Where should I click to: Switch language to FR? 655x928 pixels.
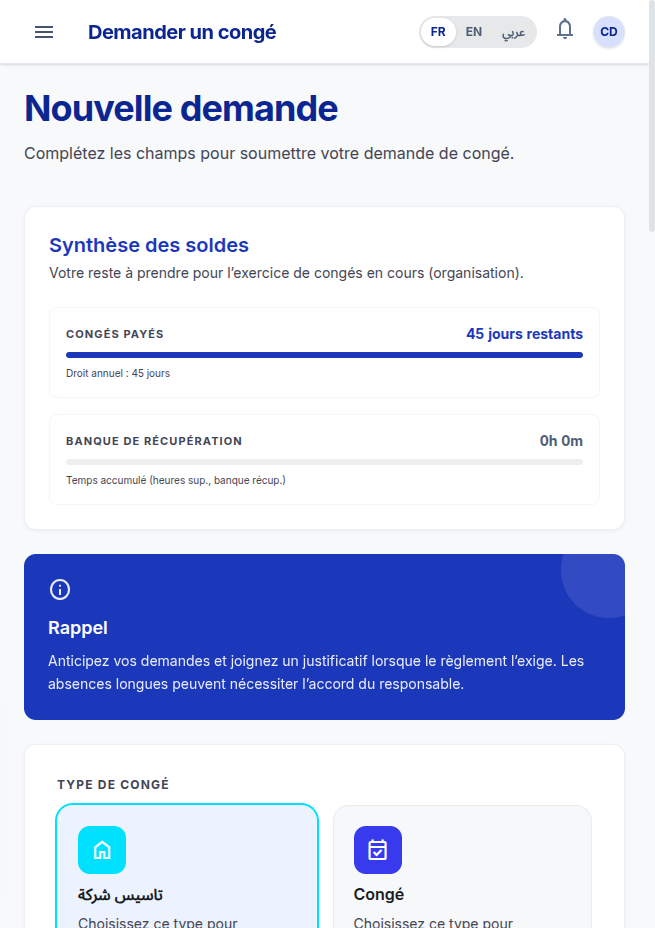[438, 32]
